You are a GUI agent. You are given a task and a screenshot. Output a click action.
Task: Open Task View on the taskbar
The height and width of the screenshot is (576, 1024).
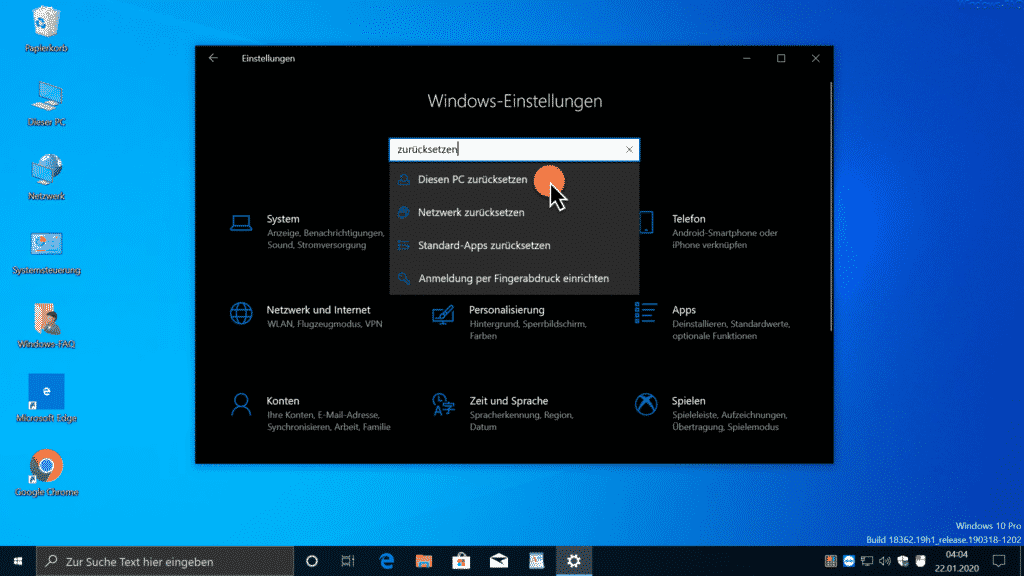pyautogui.click(x=348, y=561)
